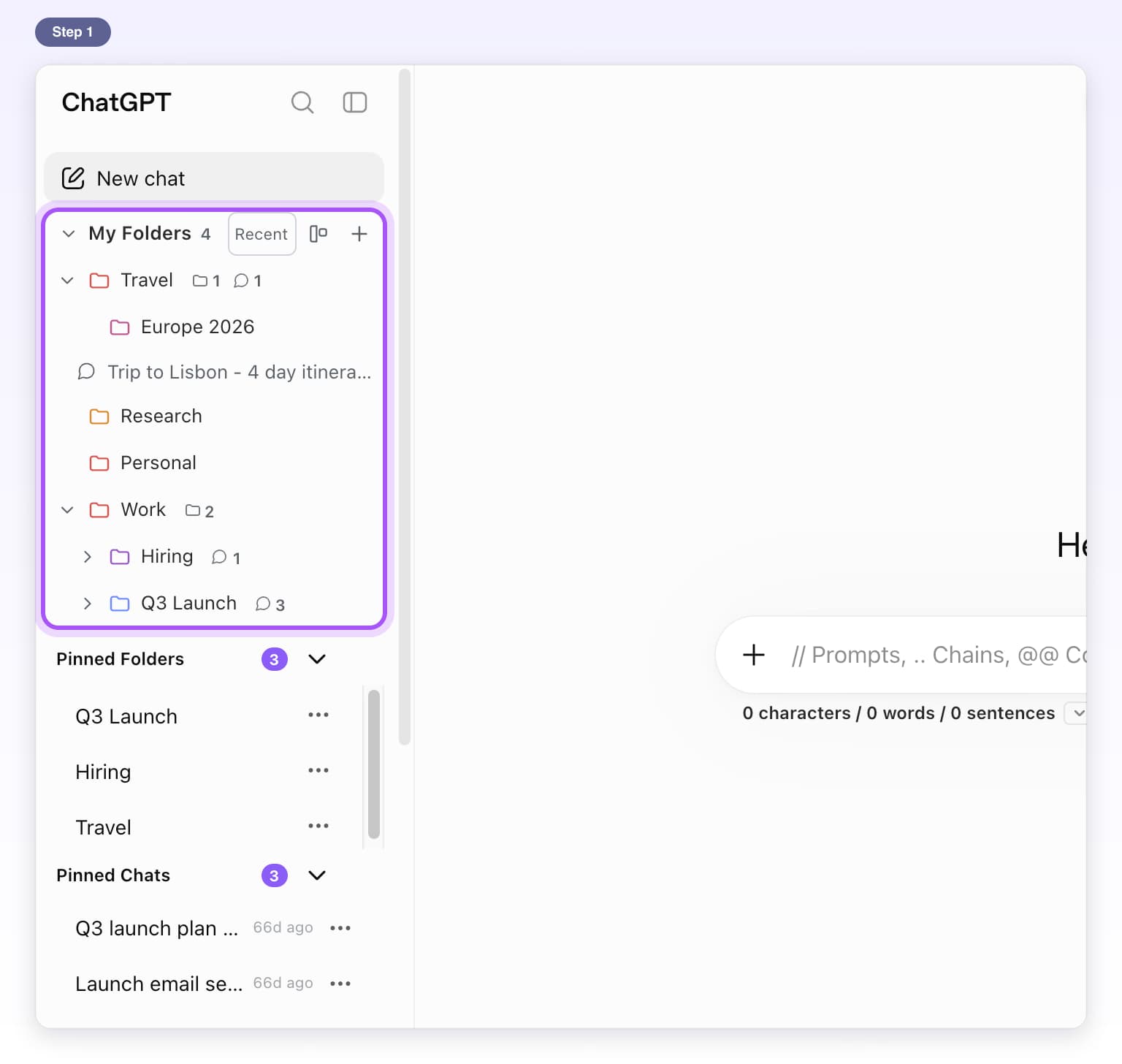Click the blue Q3 Launch folder icon
The image size is (1122, 1064).
tap(120, 604)
